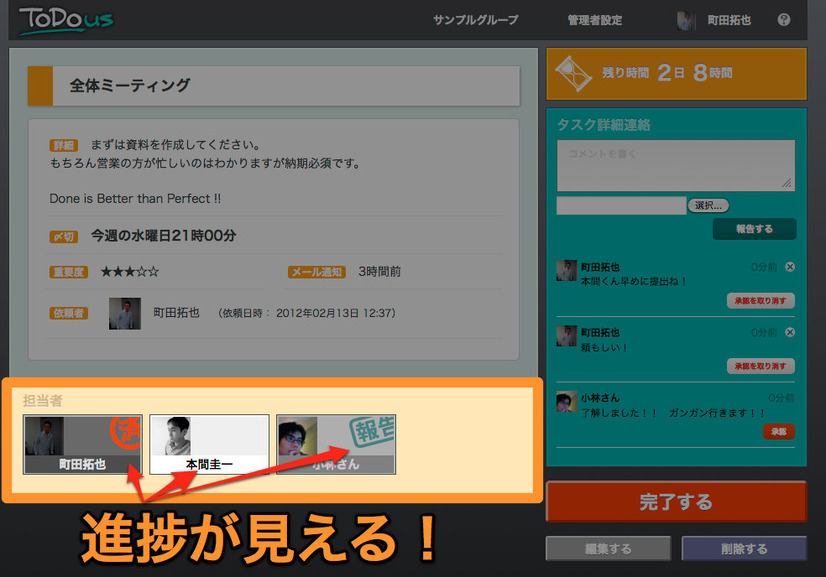
Task: Select the 本間圭一 assignee card
Action: coord(209,444)
